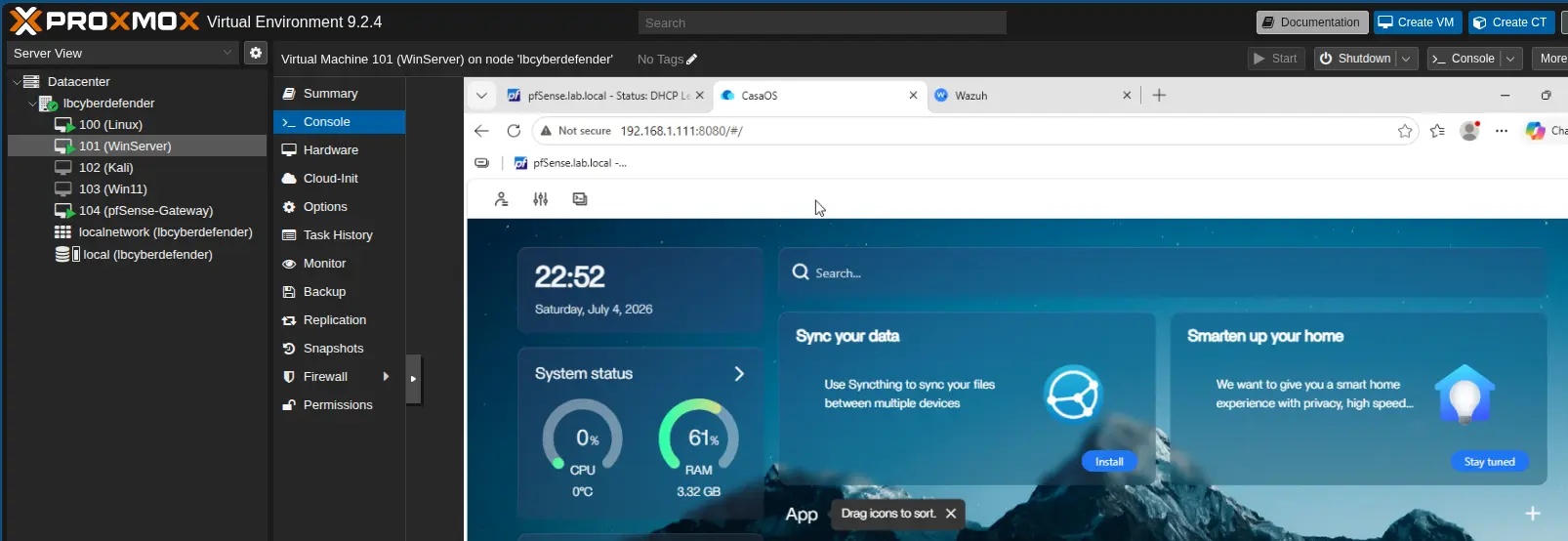Open the Syncthing app icon

[x=1073, y=394]
